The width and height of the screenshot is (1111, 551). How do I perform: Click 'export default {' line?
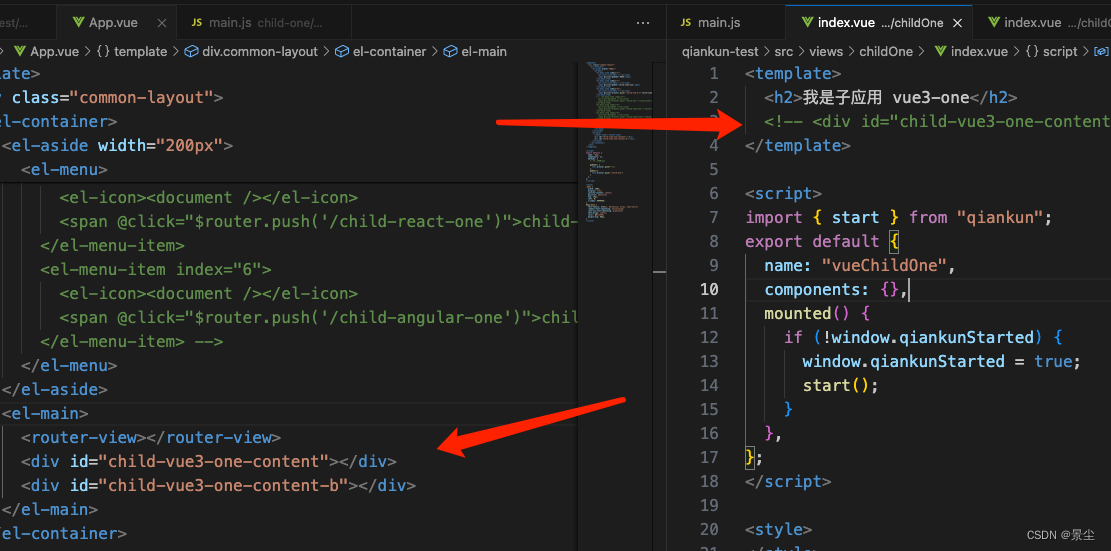(x=822, y=242)
